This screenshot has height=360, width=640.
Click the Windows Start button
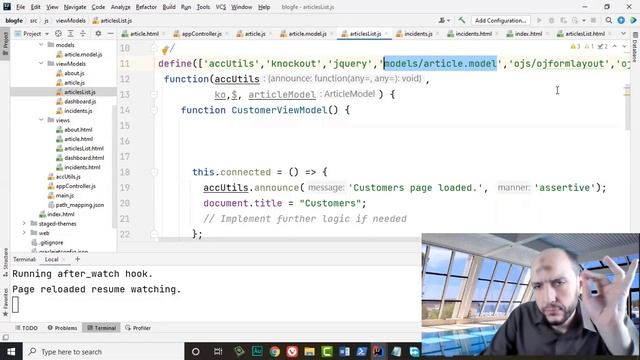point(11,351)
